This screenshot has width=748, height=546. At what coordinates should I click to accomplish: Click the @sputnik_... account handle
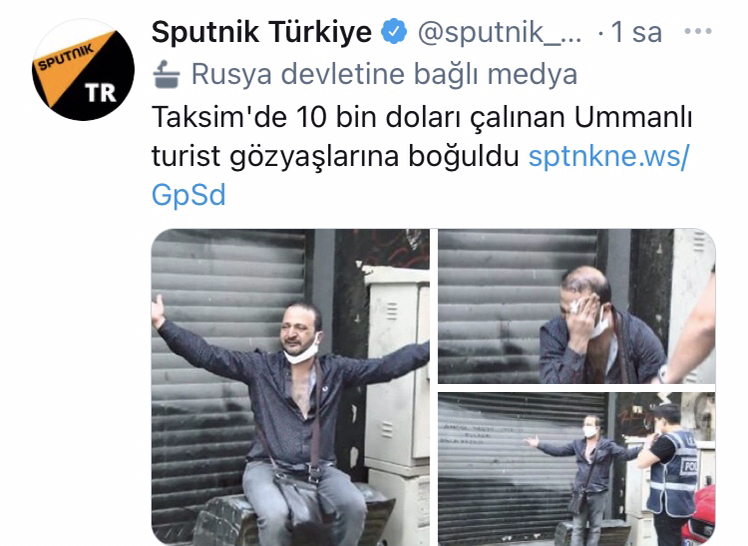coord(499,32)
